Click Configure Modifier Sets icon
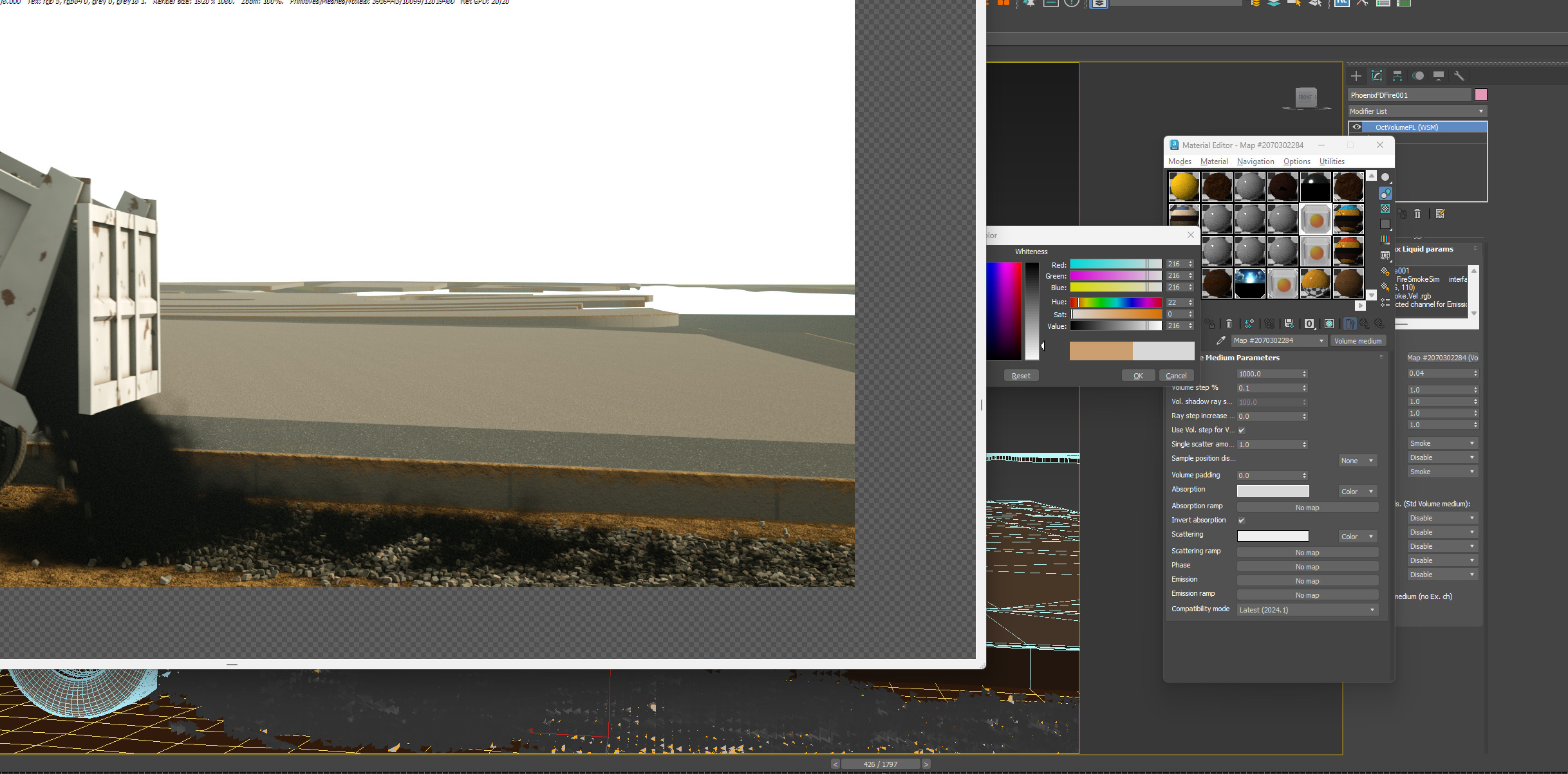1568x774 pixels. tap(1440, 214)
